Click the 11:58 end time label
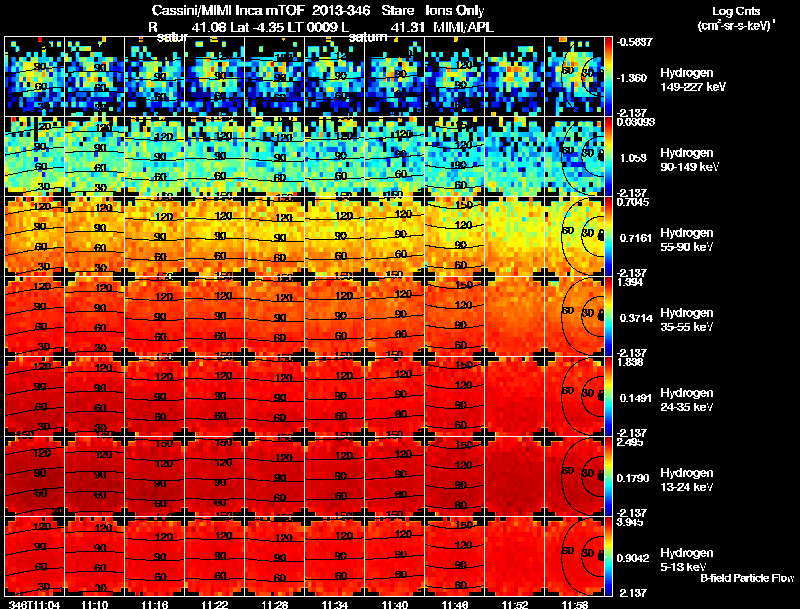 pos(575,603)
